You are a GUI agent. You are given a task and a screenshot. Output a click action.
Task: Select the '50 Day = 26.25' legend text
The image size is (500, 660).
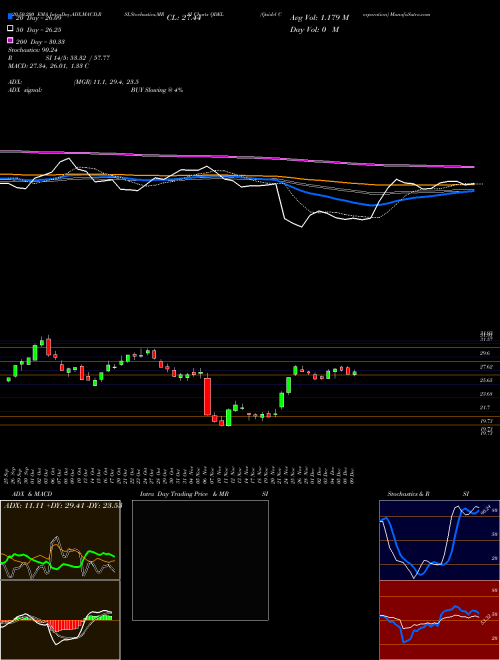click(x=40, y=30)
